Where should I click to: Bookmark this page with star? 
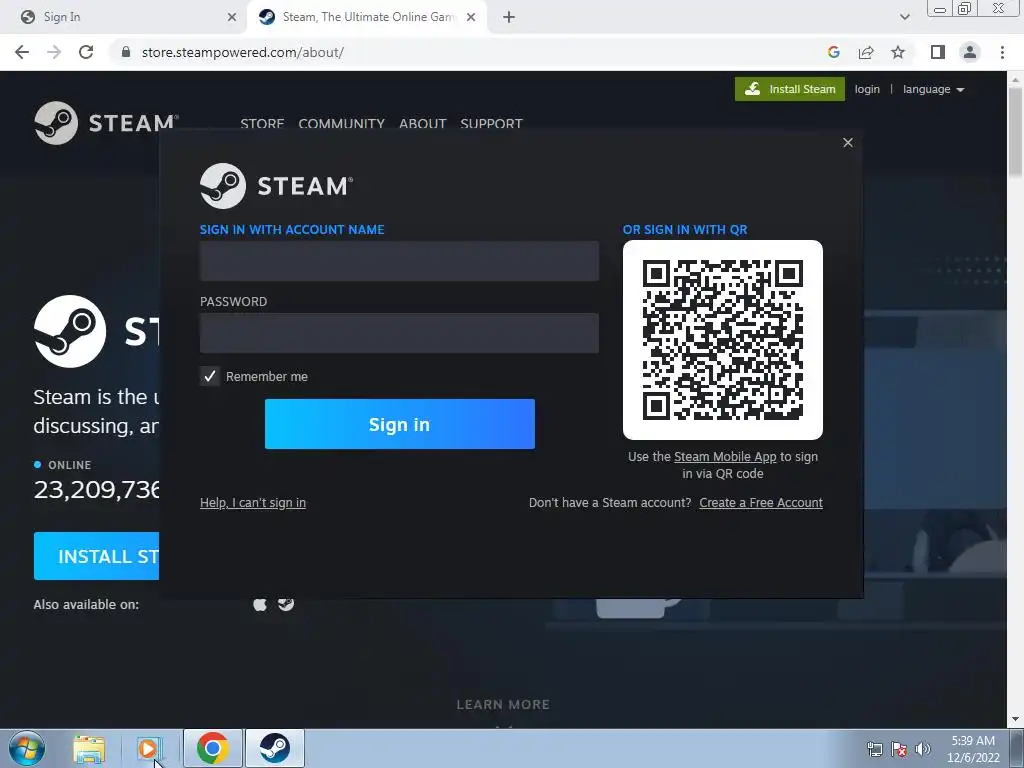898,52
